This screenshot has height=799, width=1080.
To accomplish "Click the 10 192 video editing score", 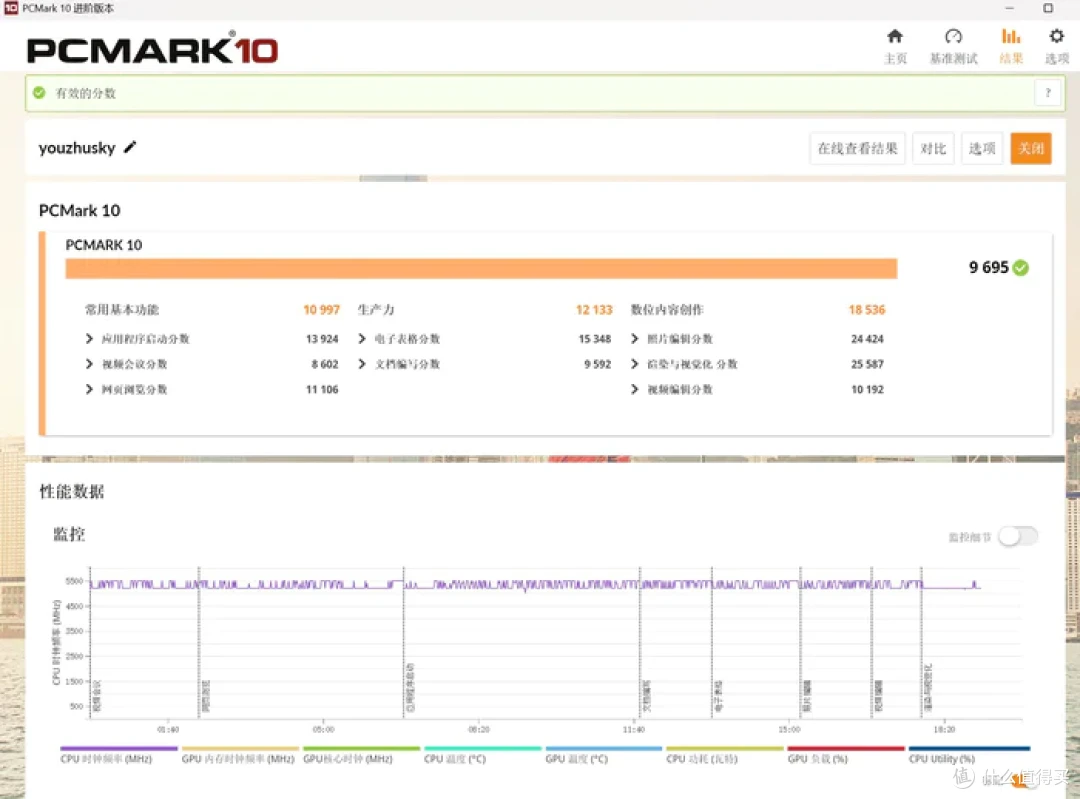I will point(867,389).
